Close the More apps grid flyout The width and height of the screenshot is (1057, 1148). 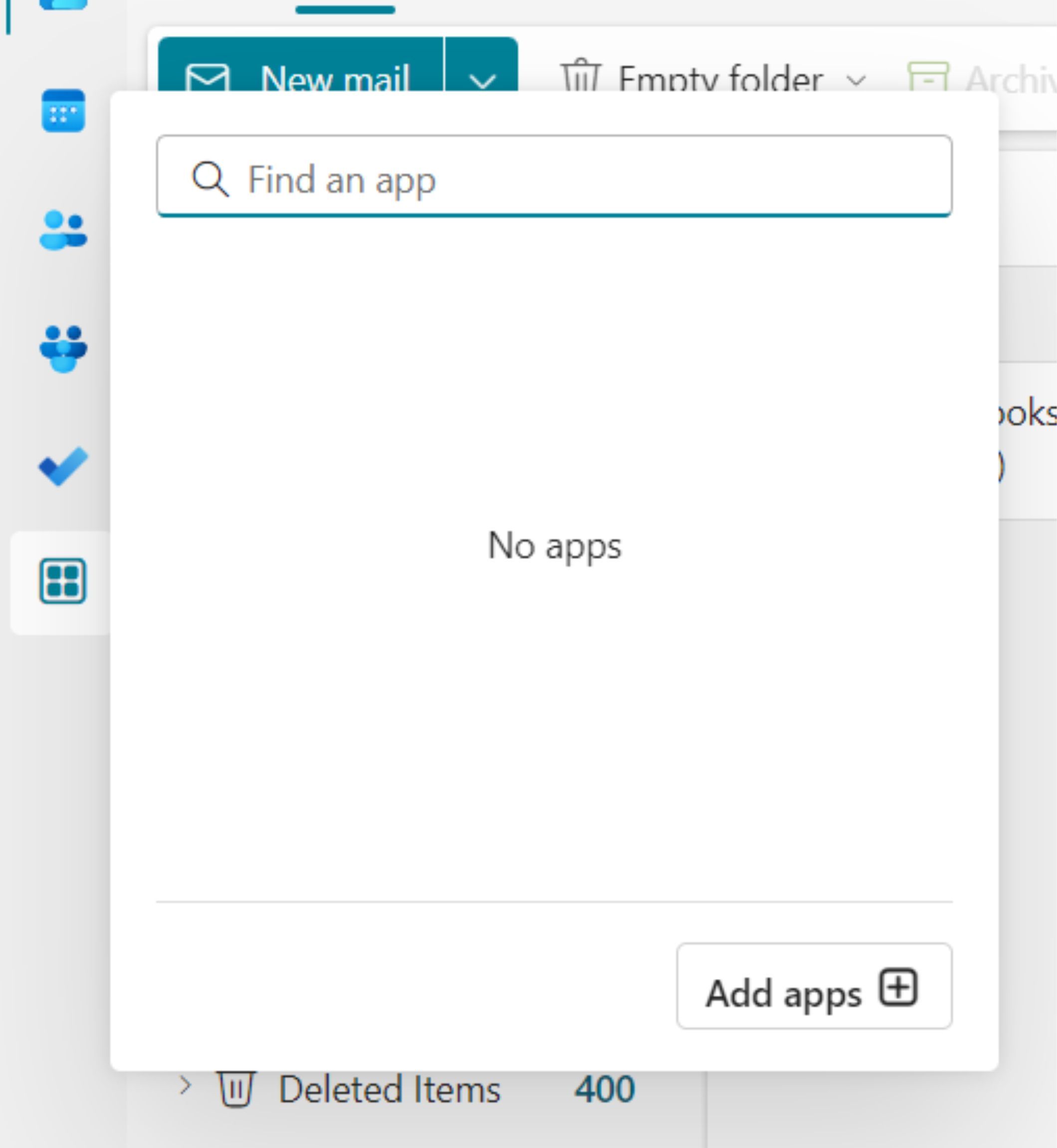[63, 581]
